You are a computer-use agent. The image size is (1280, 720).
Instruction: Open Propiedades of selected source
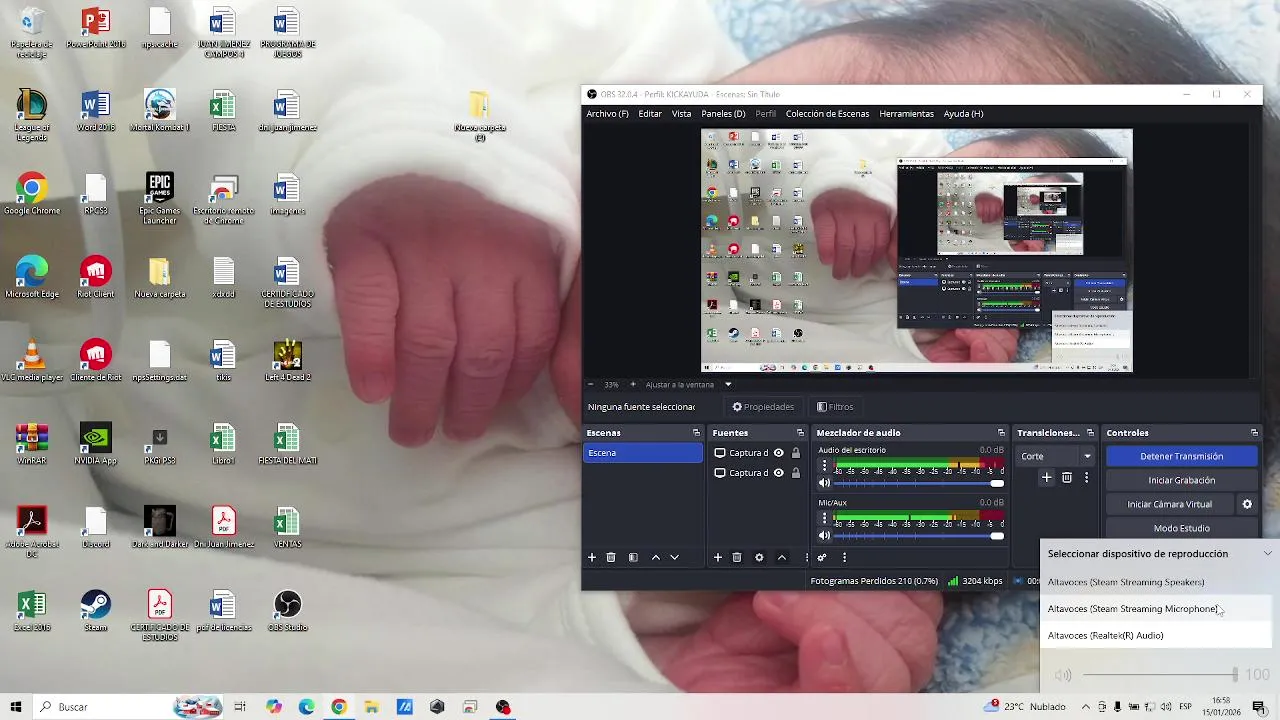coord(763,407)
